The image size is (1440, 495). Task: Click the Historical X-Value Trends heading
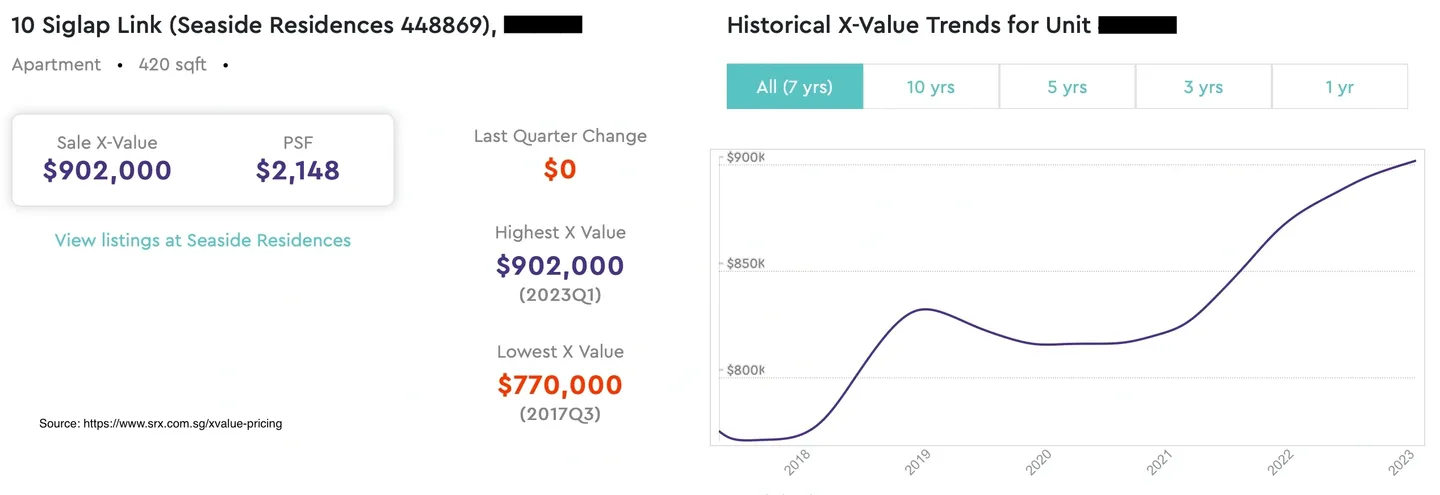(x=908, y=25)
